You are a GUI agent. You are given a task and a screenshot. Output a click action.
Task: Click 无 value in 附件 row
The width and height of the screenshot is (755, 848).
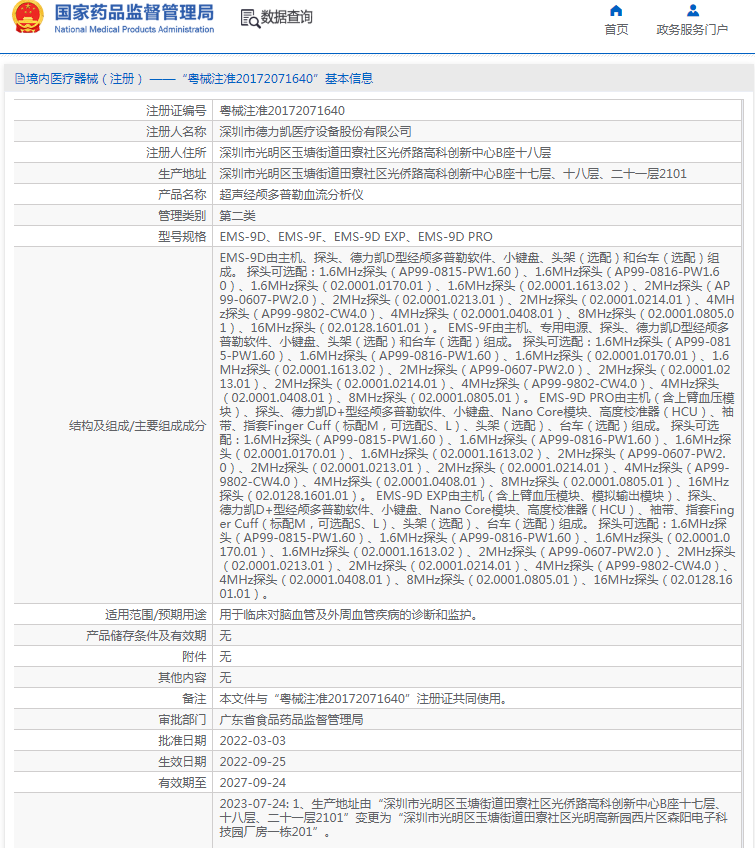(225, 657)
